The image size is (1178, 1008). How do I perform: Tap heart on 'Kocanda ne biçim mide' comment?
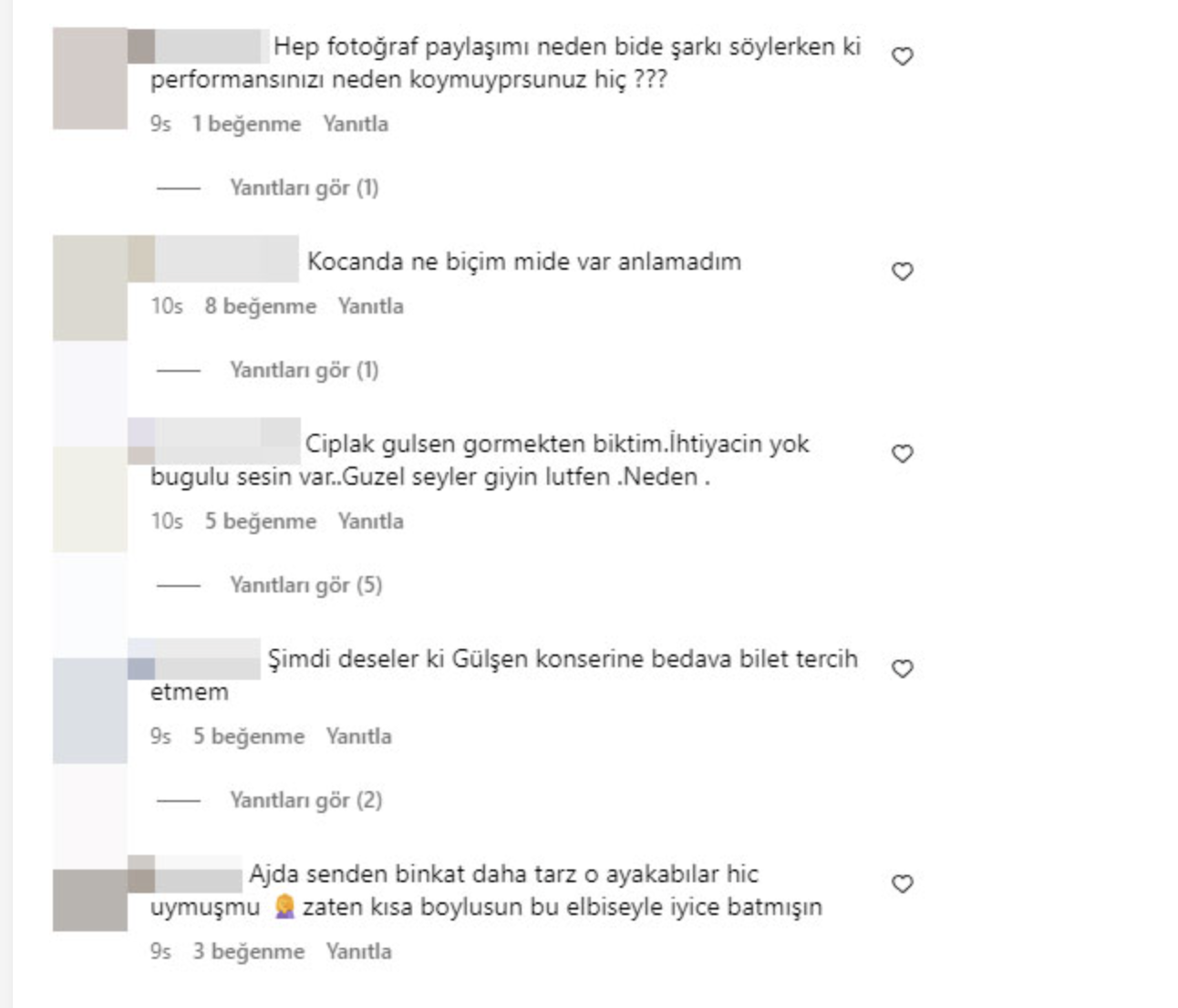click(x=902, y=272)
